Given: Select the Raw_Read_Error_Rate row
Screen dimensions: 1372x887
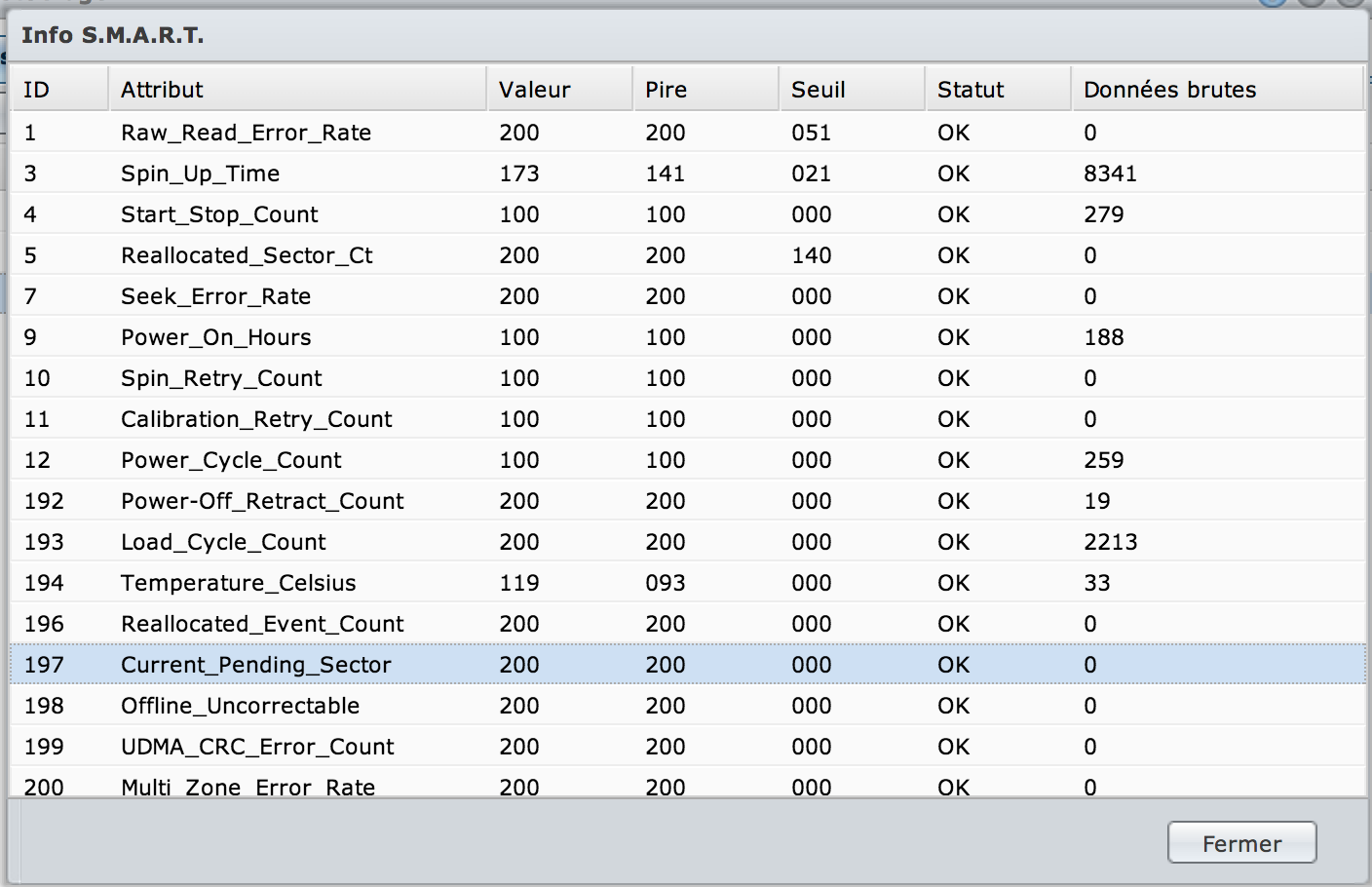Looking at the screenshot, I should point(246,133).
